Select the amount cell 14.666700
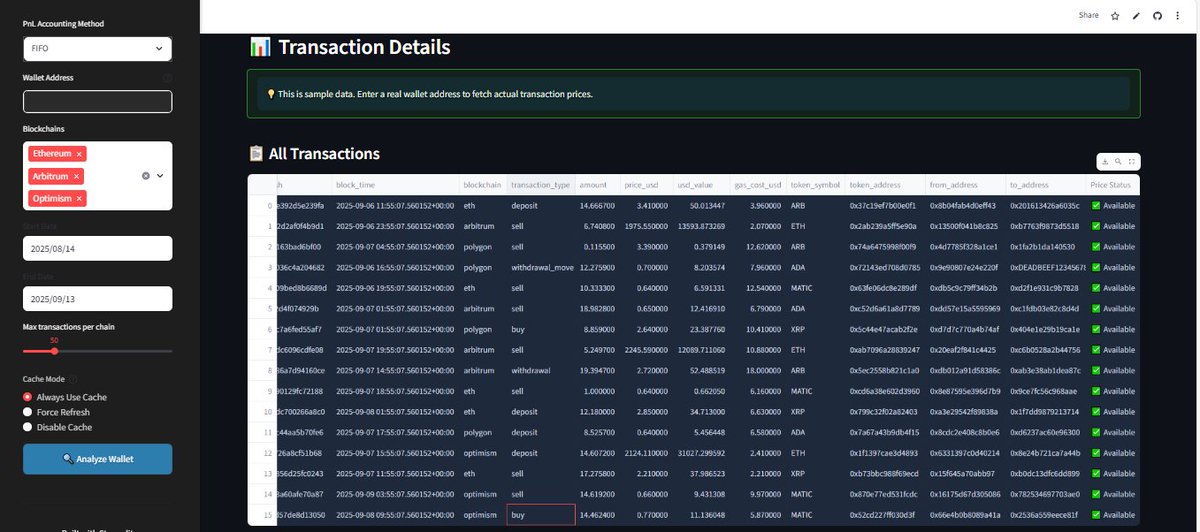1200x532 pixels. click(x=598, y=205)
